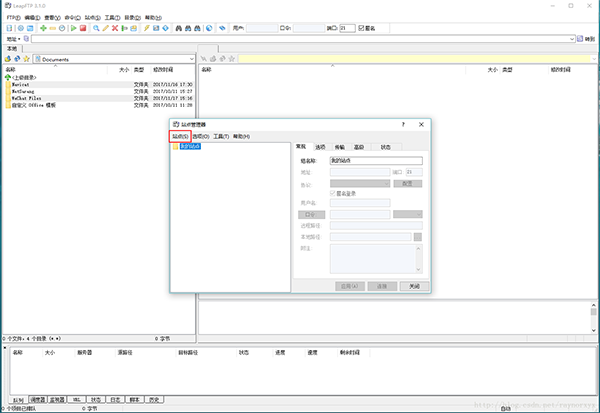600x413 pixels.
Task: Click the help question mark in Site Manager
Action: pos(403,124)
